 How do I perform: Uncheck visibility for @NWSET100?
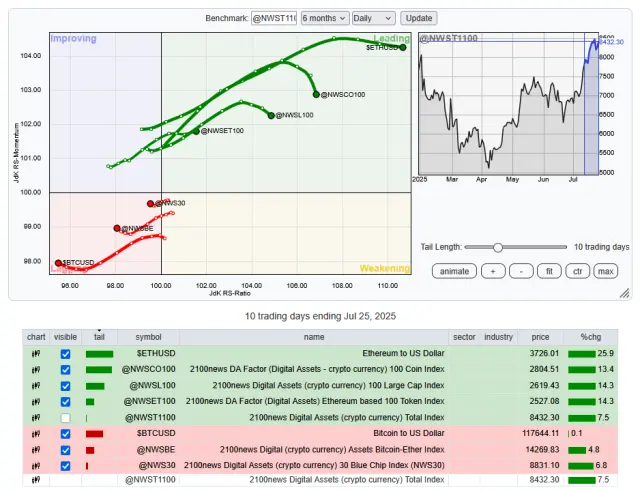[x=65, y=402]
